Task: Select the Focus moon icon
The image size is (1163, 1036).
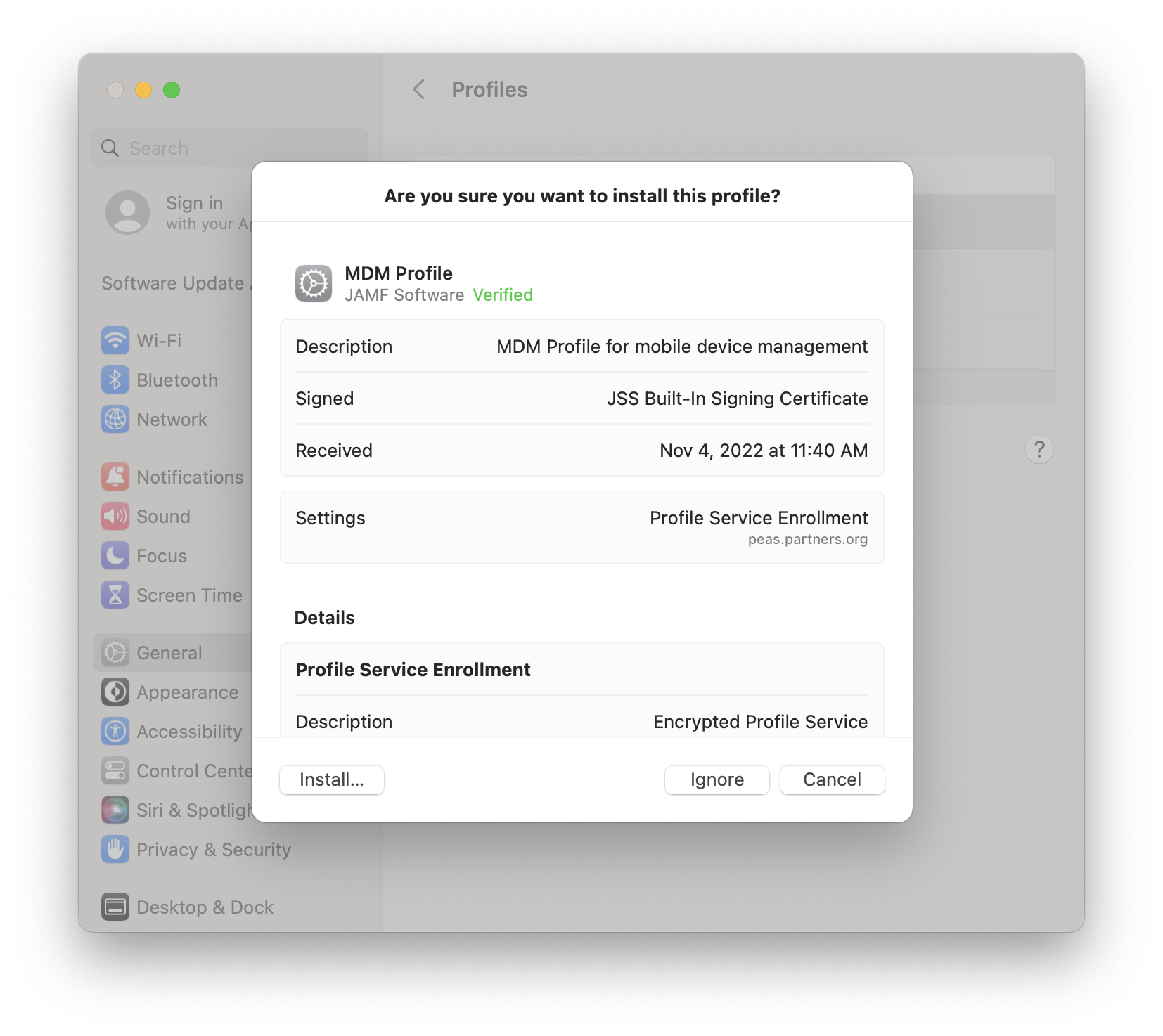Action: [115, 556]
